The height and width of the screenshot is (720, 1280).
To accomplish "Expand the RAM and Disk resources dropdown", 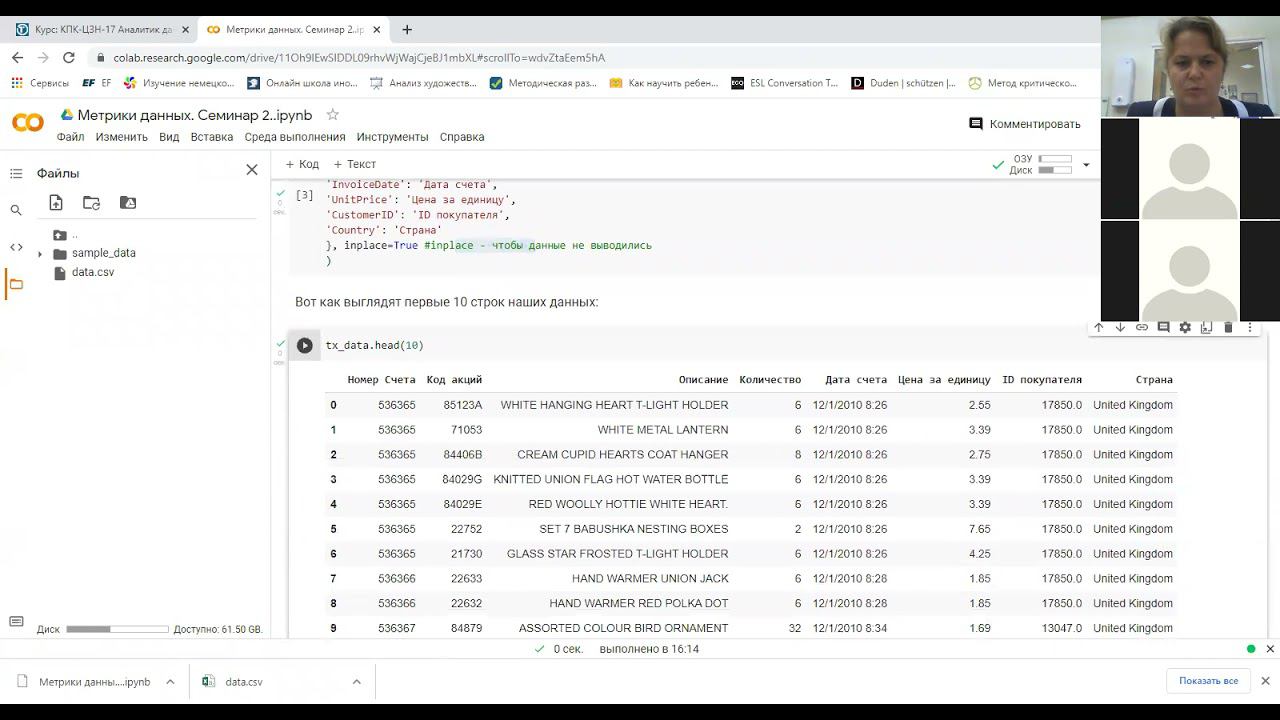I will [x=1086, y=165].
